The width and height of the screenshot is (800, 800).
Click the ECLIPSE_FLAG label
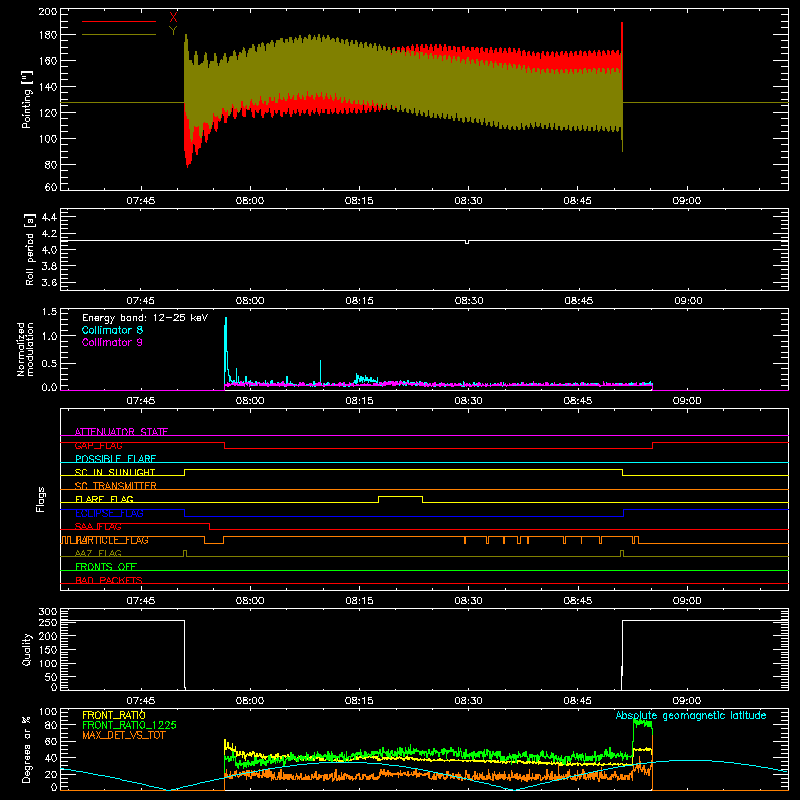pos(109,513)
